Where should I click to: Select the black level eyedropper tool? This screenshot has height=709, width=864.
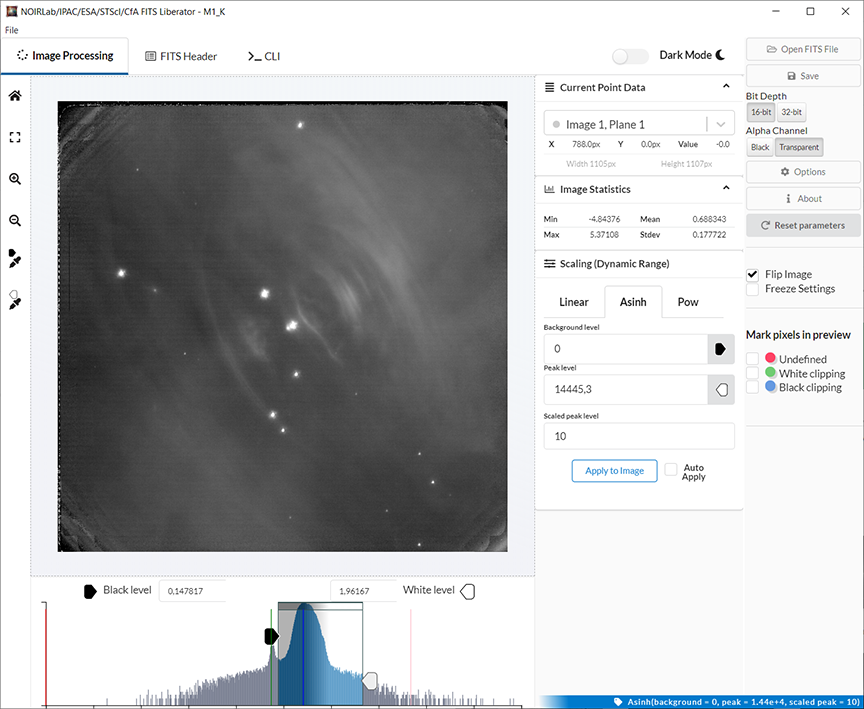click(x=15, y=259)
